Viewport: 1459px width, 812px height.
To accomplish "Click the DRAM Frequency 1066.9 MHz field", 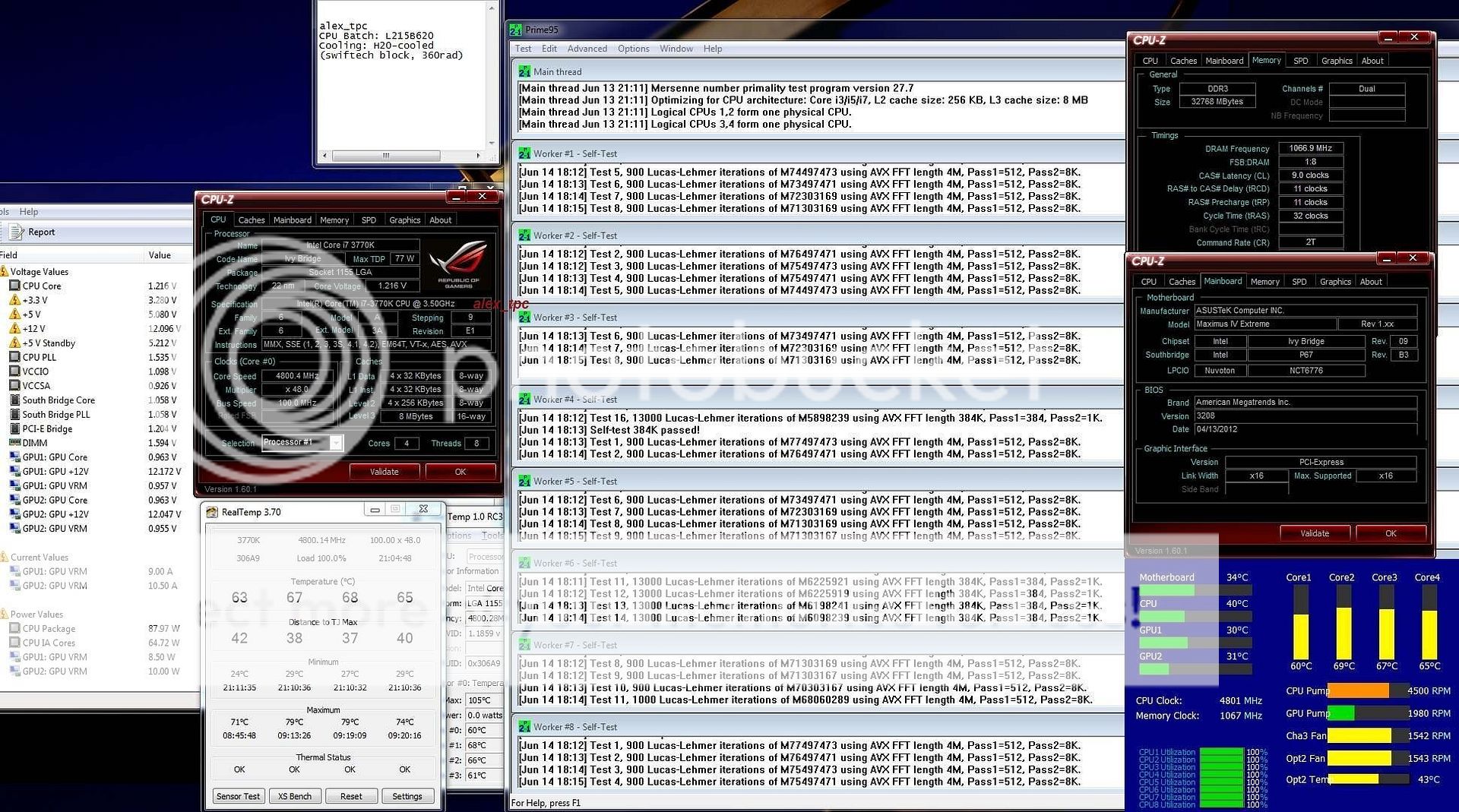I will 1311,148.
